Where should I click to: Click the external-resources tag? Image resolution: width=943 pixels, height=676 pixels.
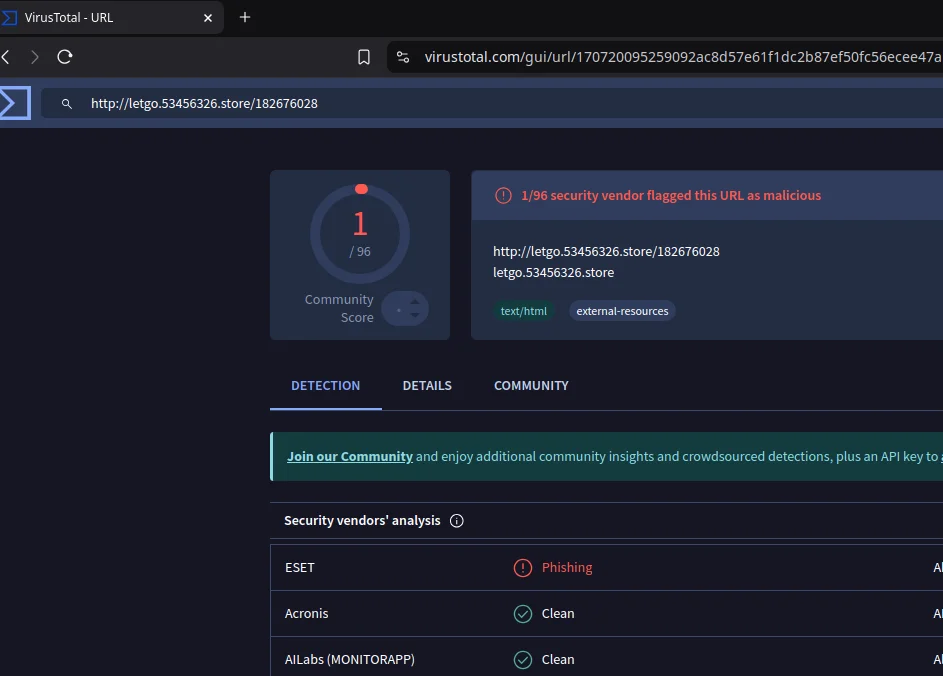point(622,311)
